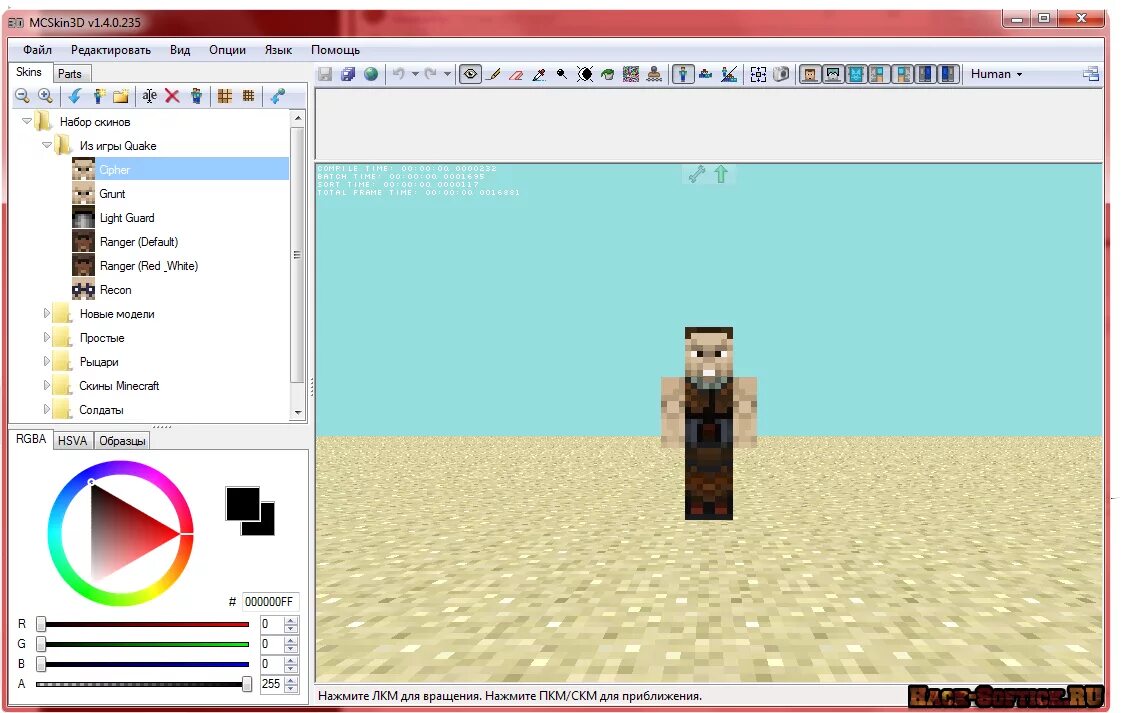
Task: Toggle helmet visibility button
Action: [x=833, y=74]
